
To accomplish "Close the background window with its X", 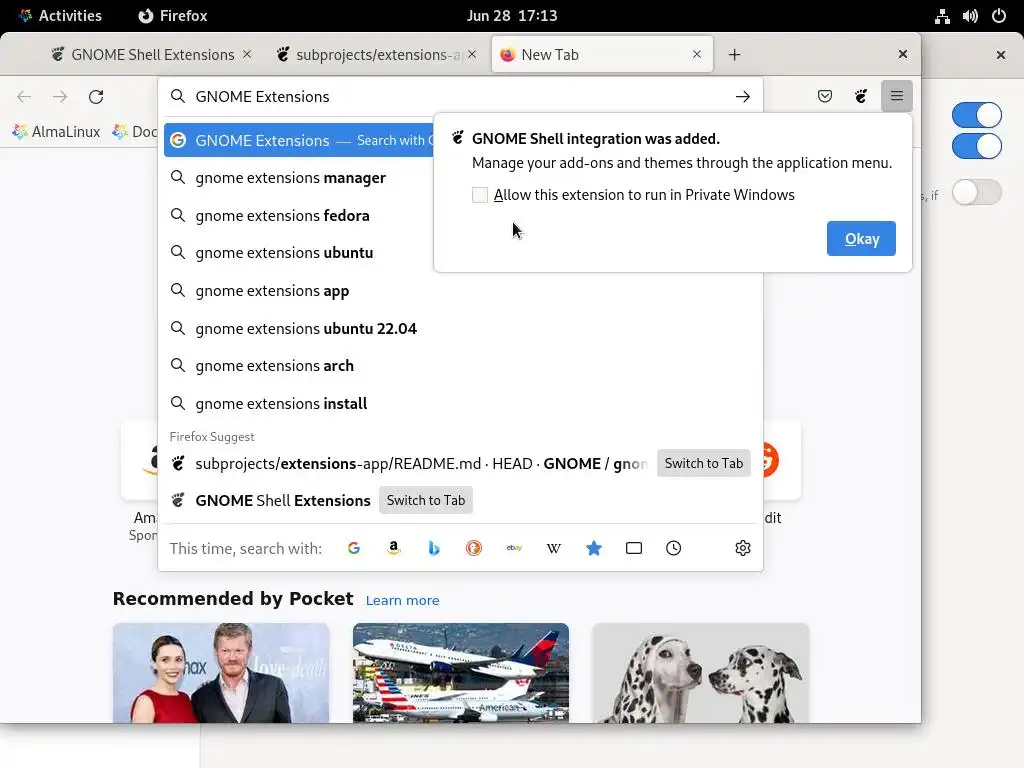I will tap(1000, 55).
